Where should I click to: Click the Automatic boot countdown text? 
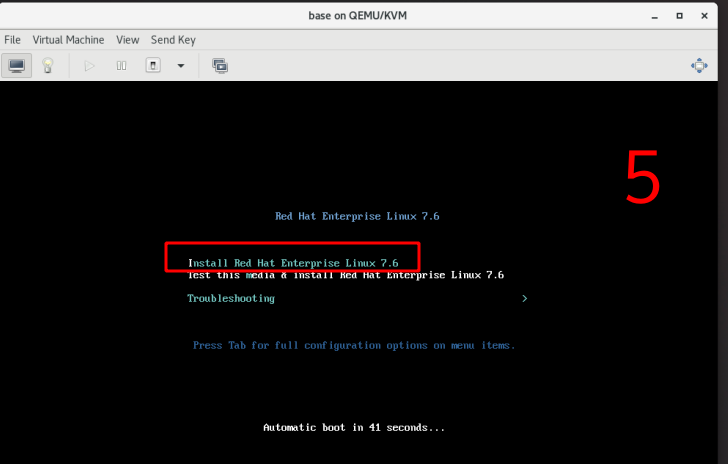coord(354,427)
